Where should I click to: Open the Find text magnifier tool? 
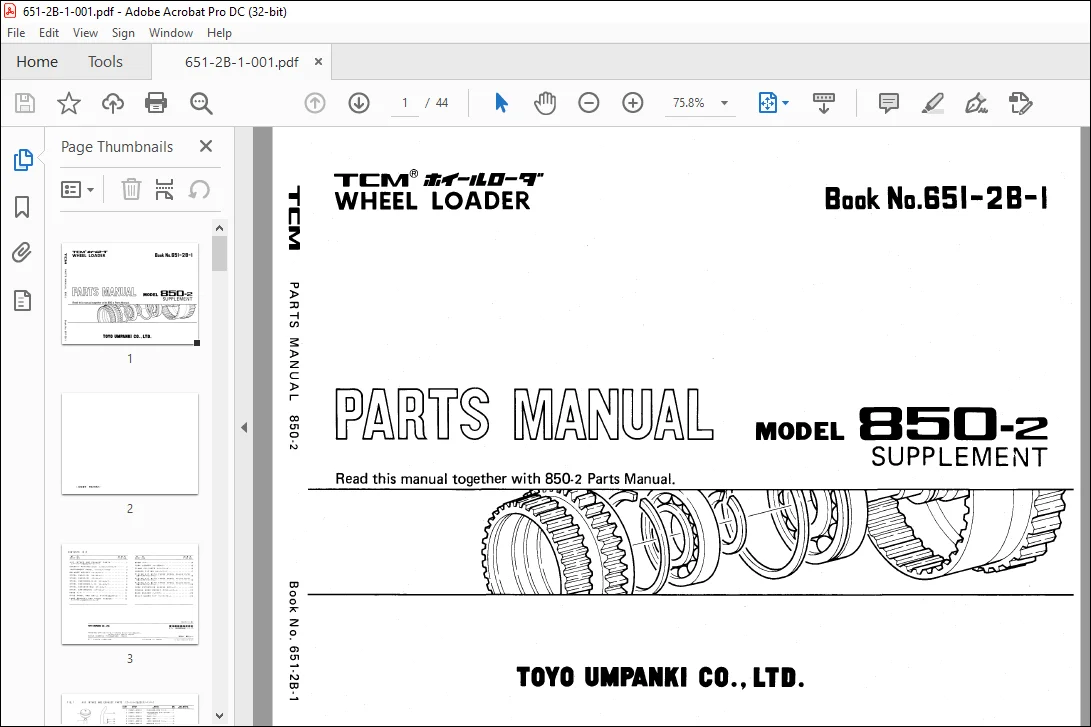click(x=201, y=103)
